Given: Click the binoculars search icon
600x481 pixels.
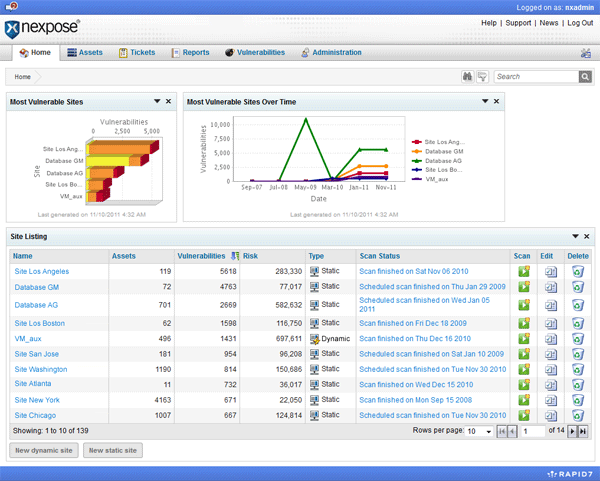Looking at the screenshot, I should click(x=468, y=77).
